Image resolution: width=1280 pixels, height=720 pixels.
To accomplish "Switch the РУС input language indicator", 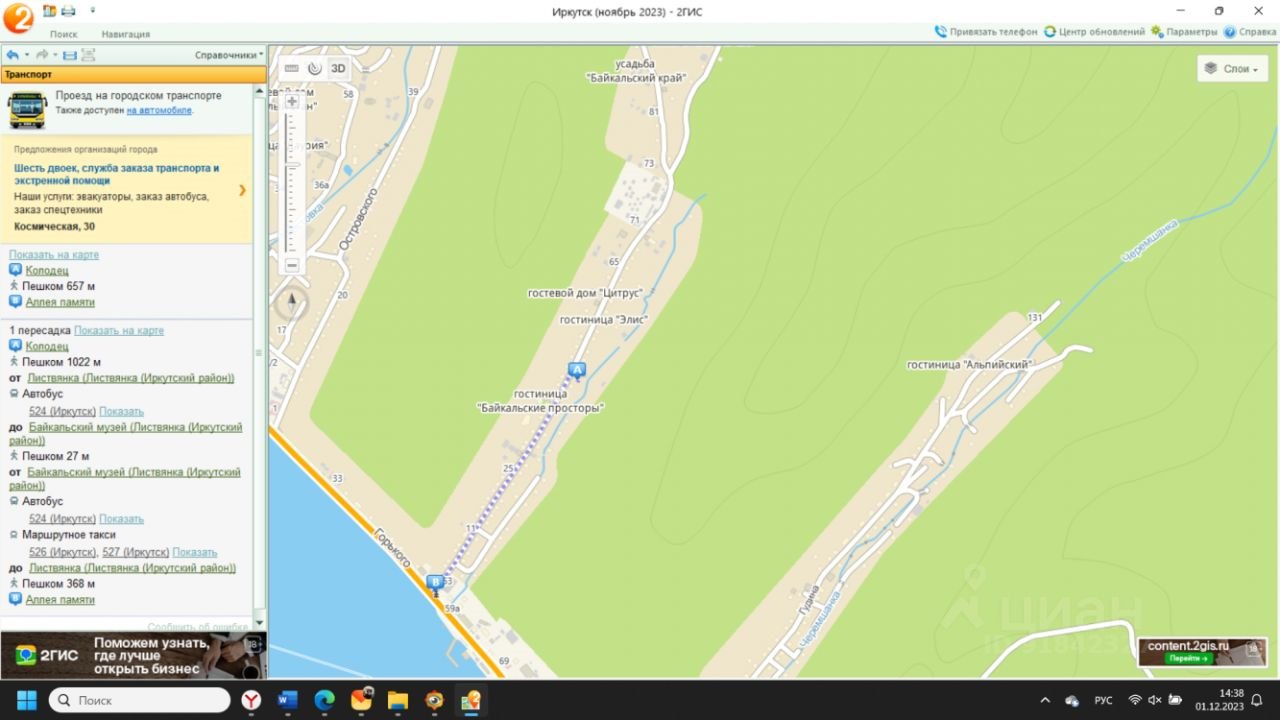I will pos(1103,700).
